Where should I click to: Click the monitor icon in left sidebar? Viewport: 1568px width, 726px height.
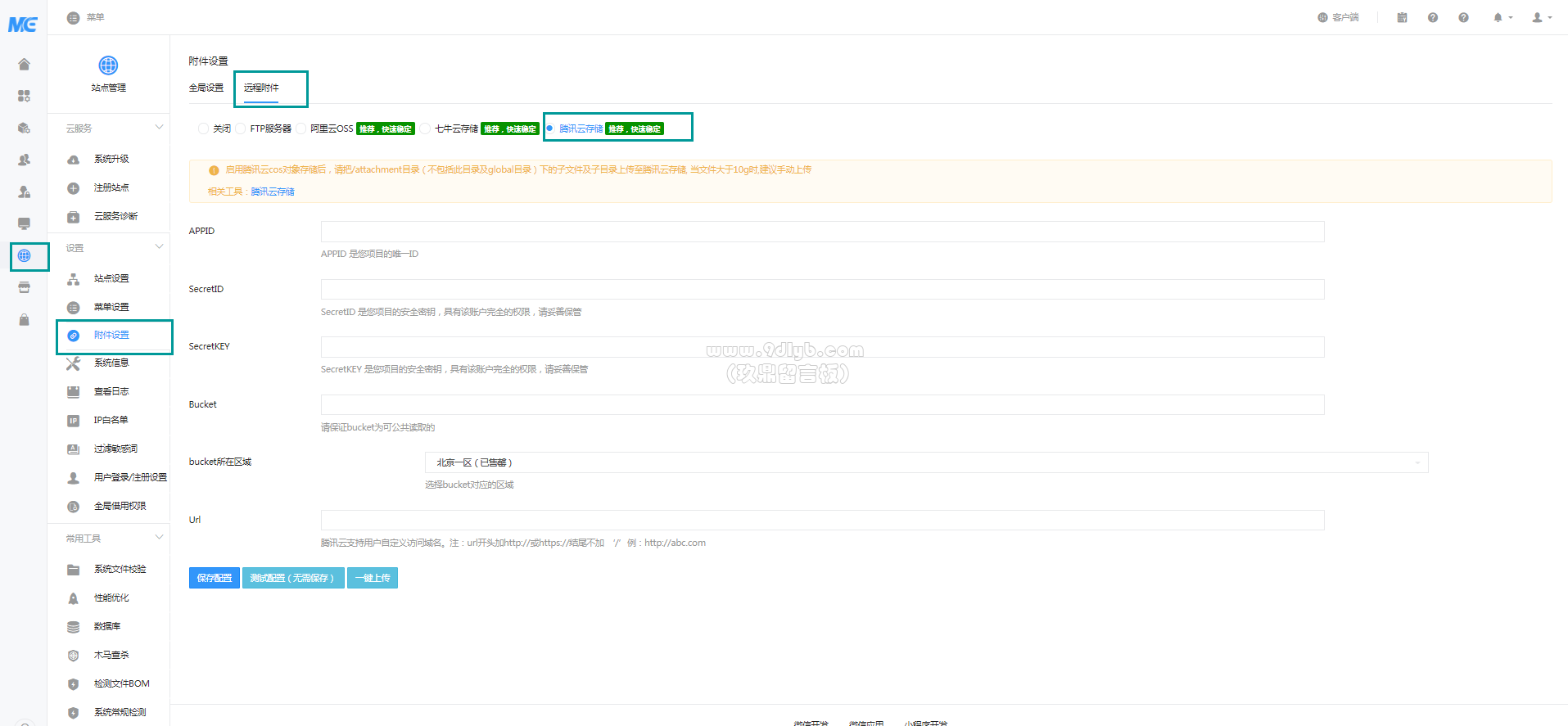coord(24,223)
